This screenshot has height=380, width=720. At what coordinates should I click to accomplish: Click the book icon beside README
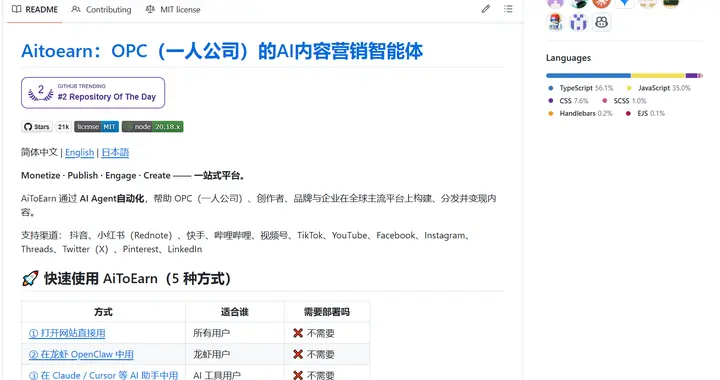pos(17,9)
